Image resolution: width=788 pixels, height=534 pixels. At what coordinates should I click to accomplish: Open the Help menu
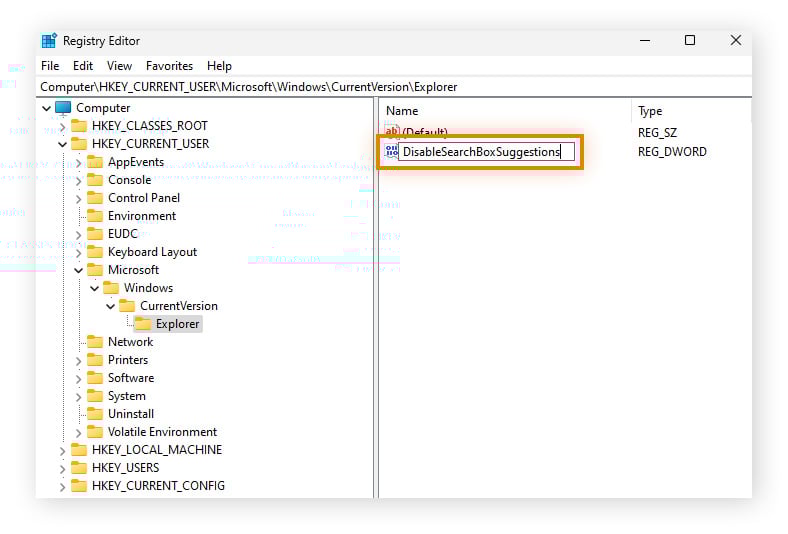(x=219, y=66)
